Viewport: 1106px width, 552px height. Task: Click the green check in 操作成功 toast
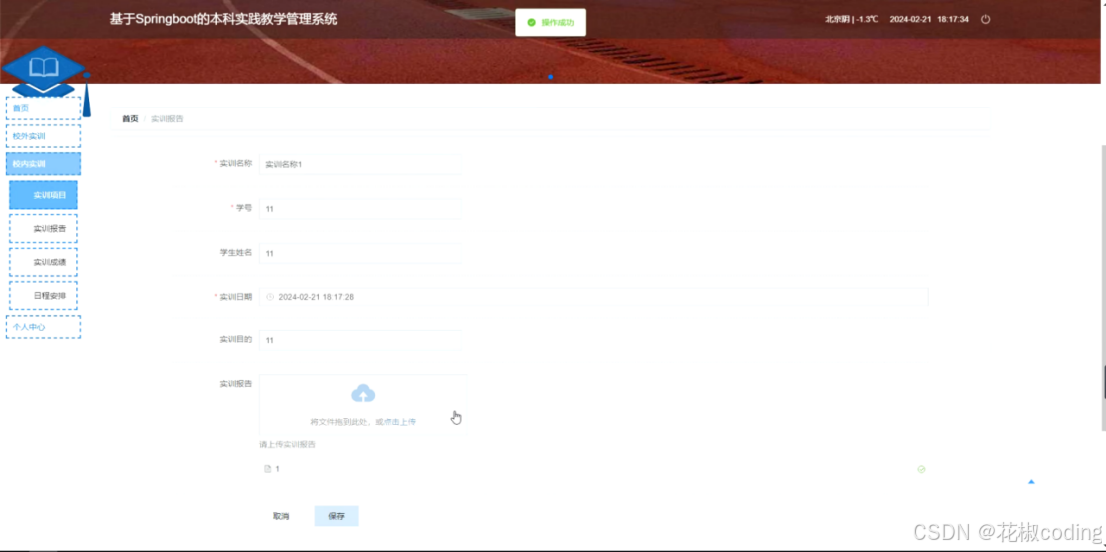pos(531,23)
